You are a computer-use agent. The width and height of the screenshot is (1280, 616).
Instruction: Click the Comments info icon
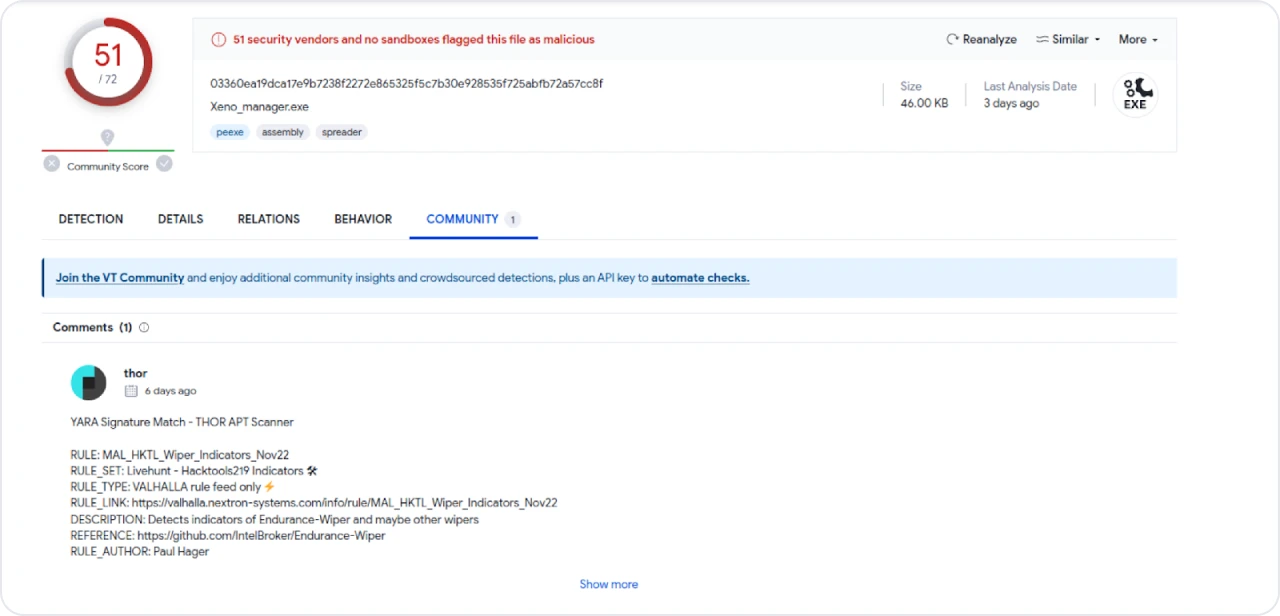(x=144, y=328)
